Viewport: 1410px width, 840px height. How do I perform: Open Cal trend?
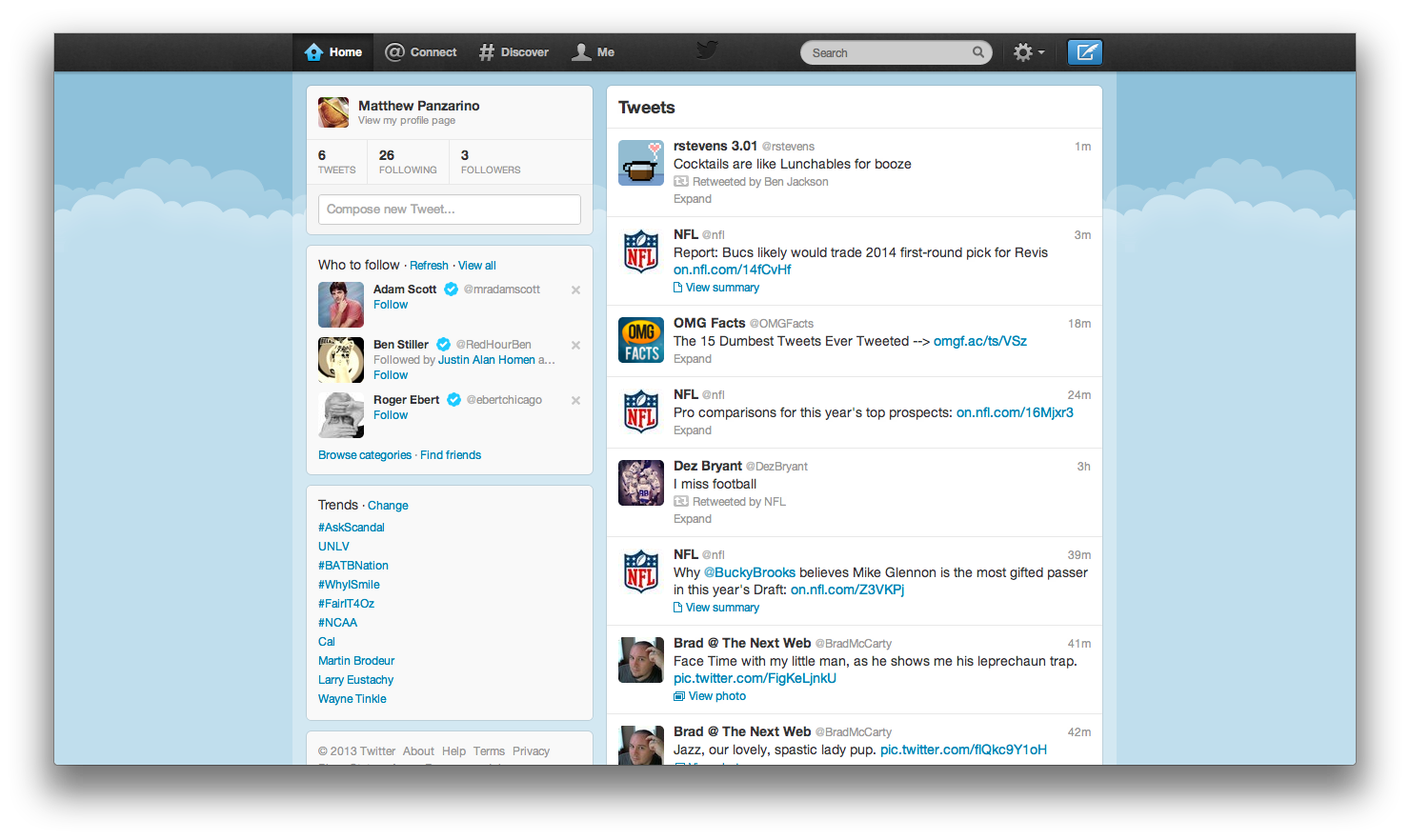pos(327,642)
